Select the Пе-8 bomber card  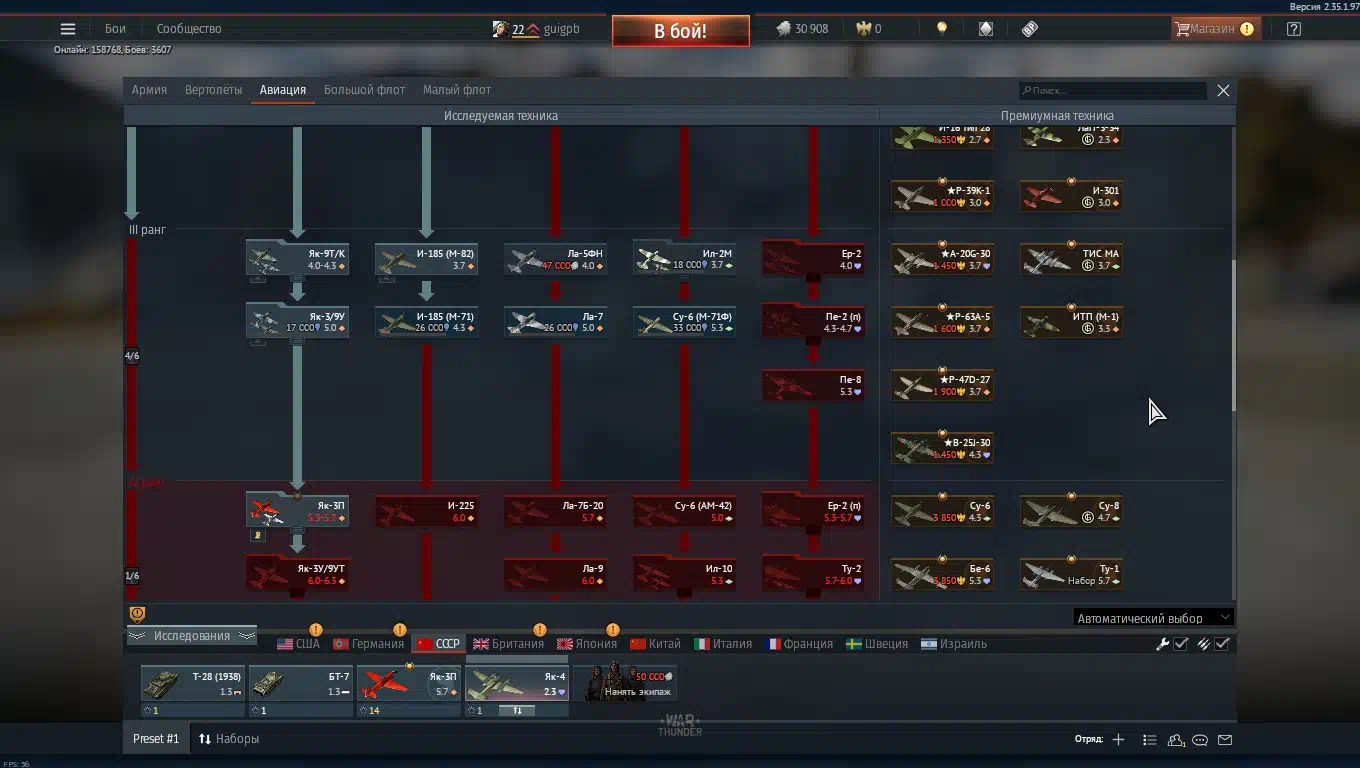[x=813, y=385]
